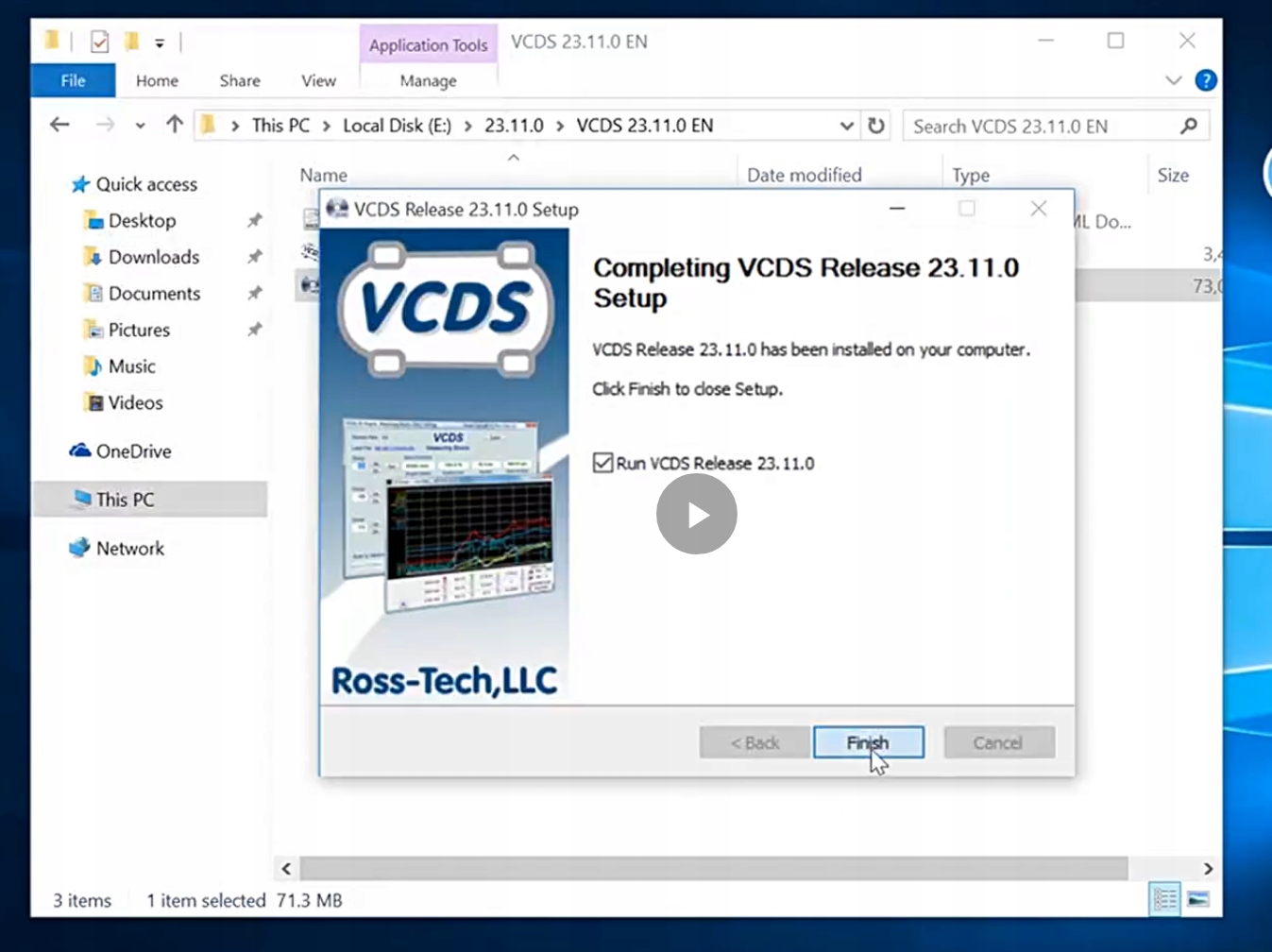
Task: Open Documents in the navigation pane
Action: [x=154, y=294]
